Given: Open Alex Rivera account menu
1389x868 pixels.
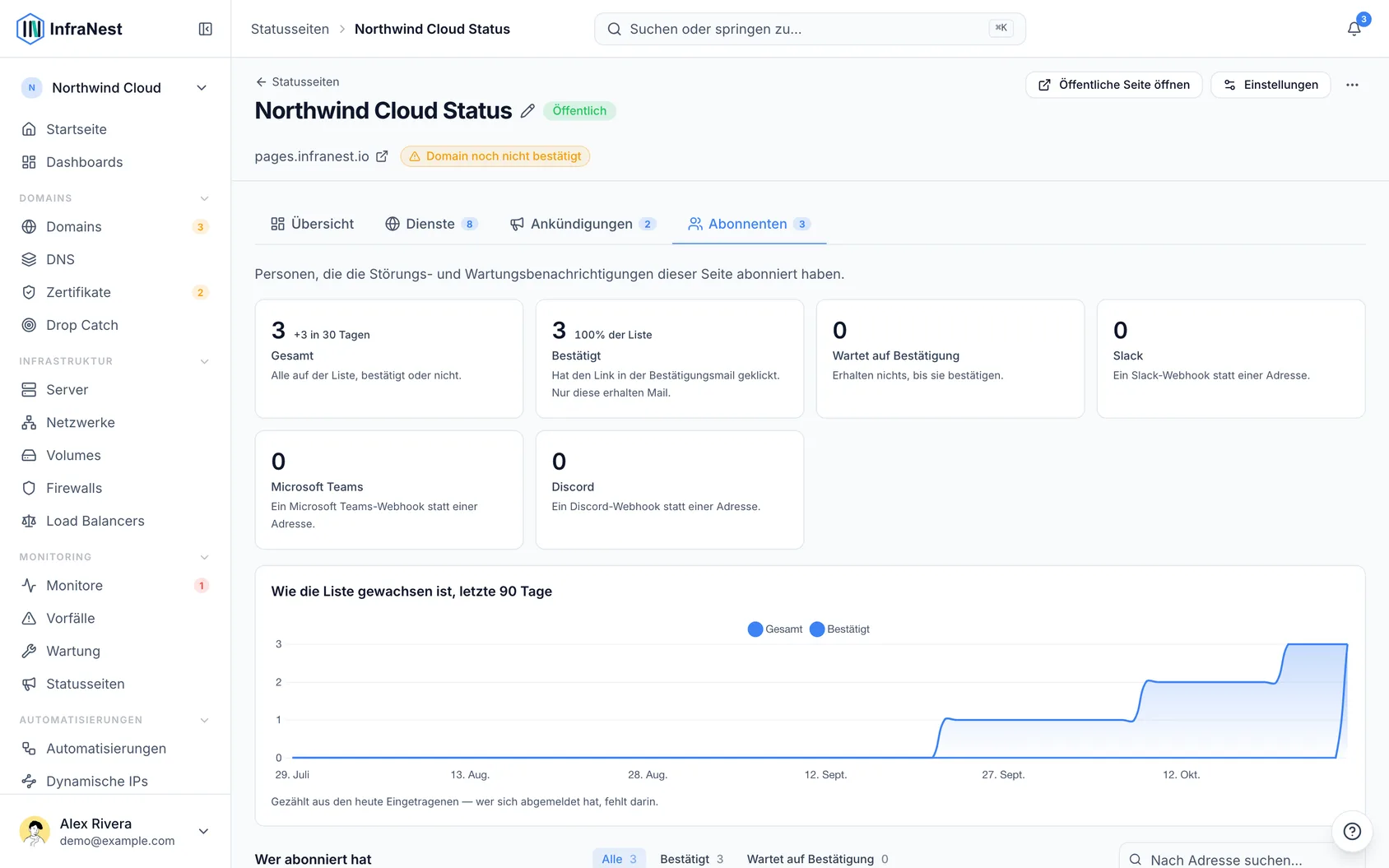Looking at the screenshot, I should pyautogui.click(x=115, y=831).
